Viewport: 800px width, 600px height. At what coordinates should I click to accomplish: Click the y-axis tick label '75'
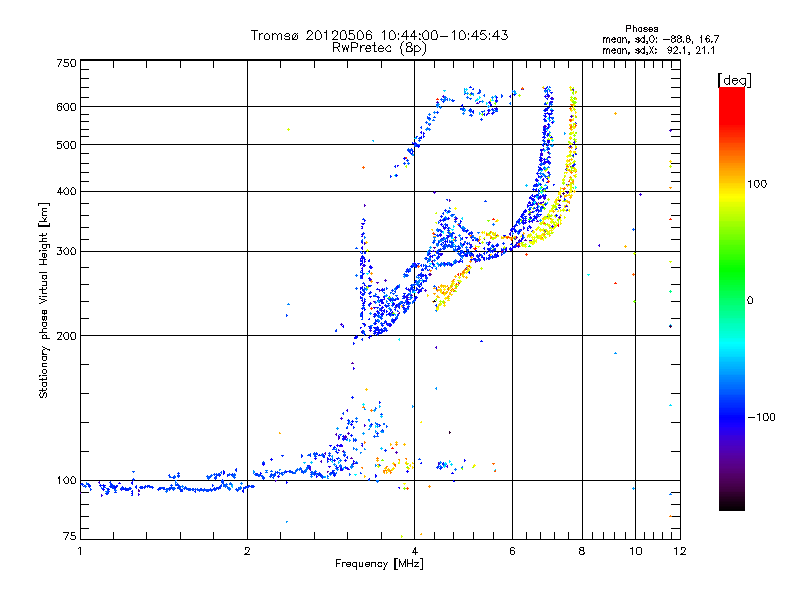(x=70, y=536)
